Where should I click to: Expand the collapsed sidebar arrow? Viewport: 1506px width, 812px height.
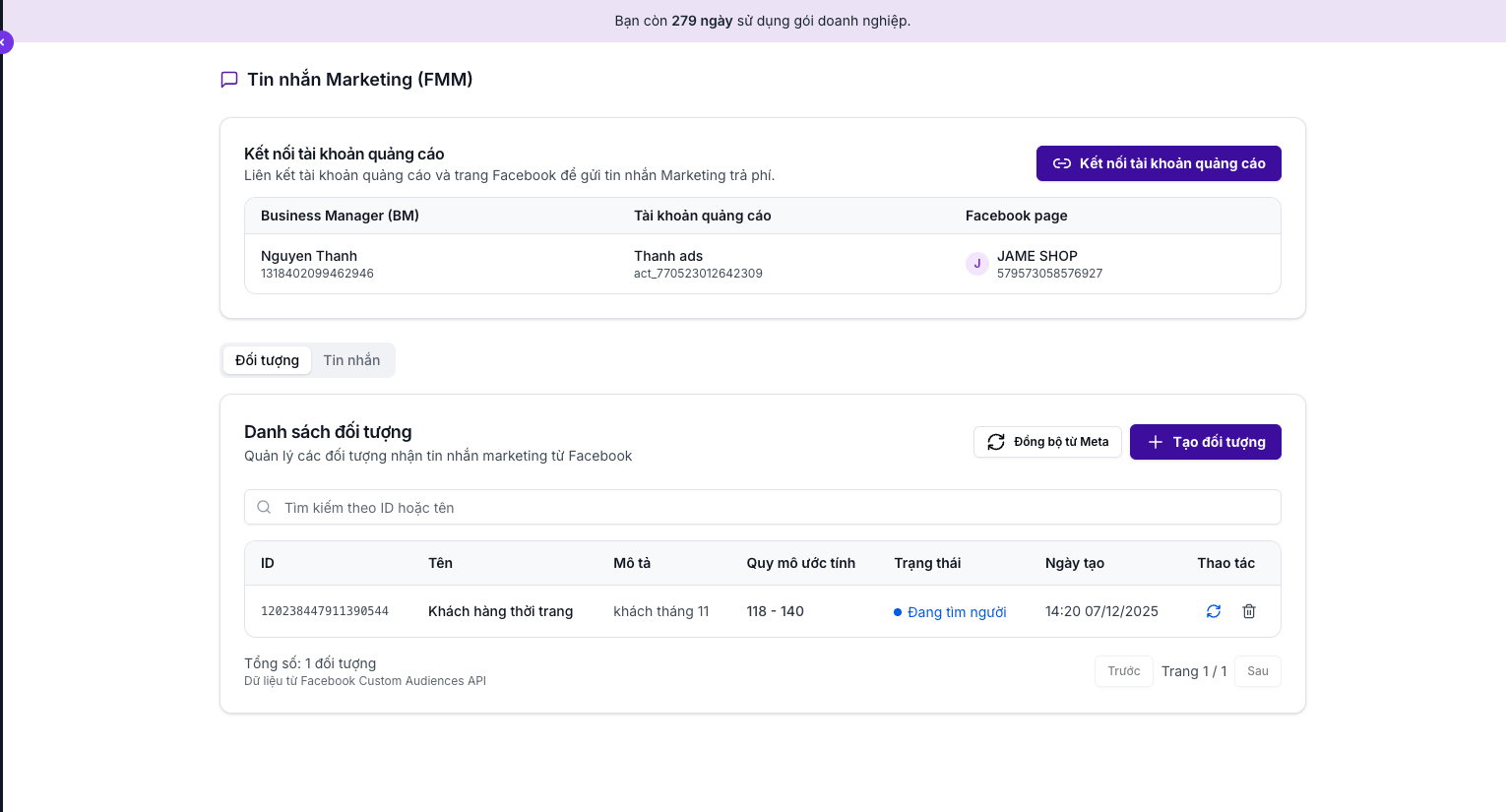4,42
